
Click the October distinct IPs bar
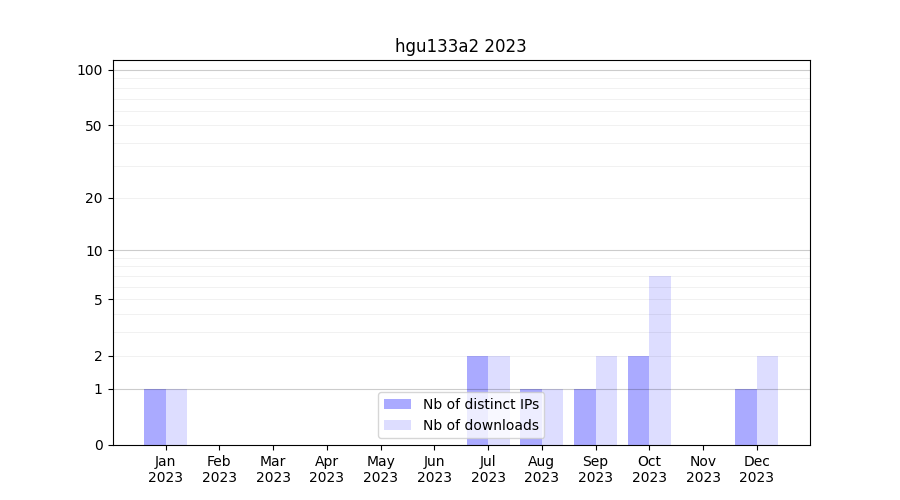tap(638, 400)
